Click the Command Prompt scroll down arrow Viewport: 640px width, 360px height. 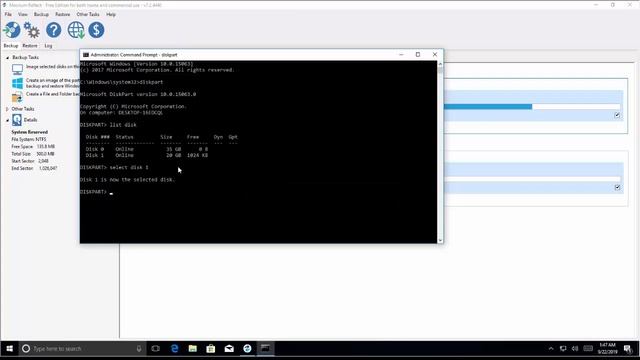[440, 240]
